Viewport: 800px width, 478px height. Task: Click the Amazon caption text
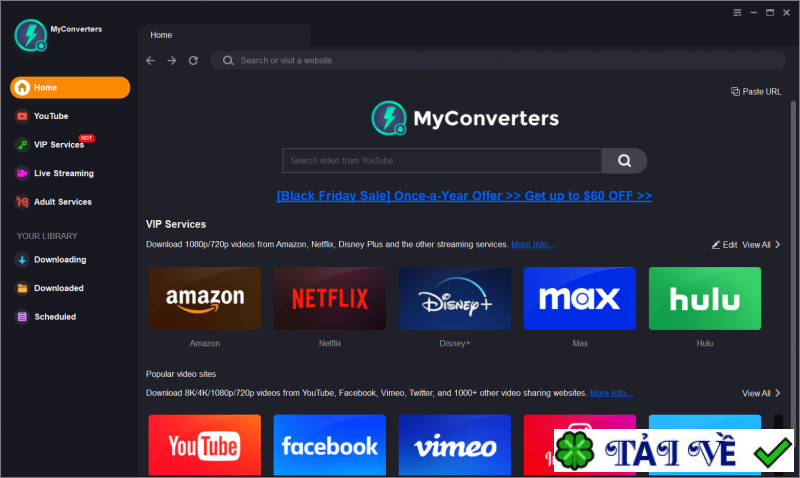tap(205, 343)
